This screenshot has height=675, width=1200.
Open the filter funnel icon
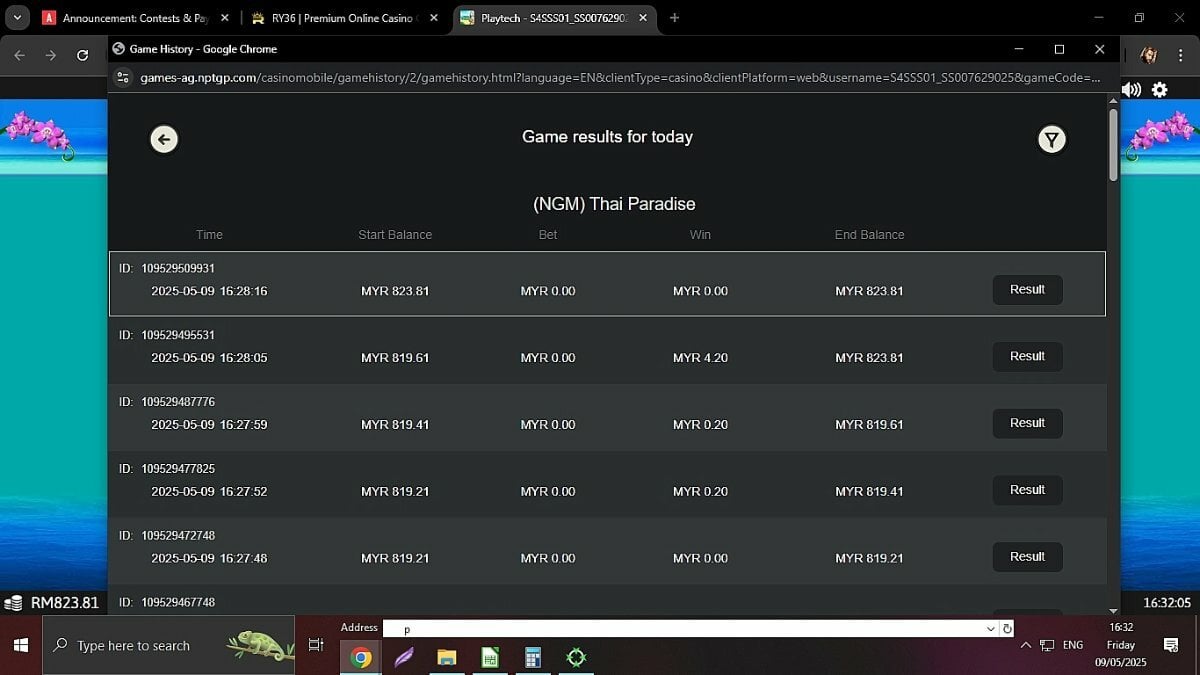(x=1051, y=139)
